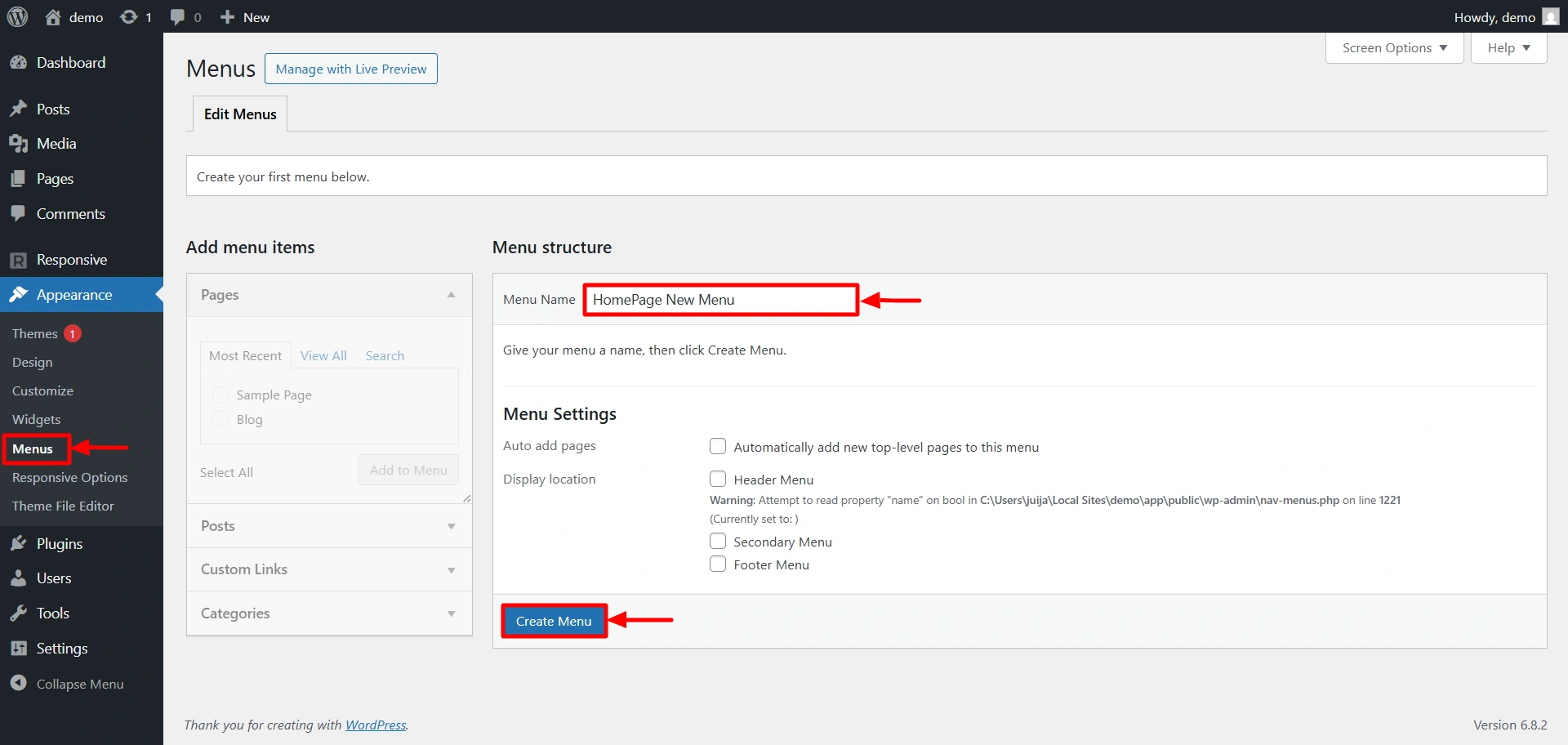Collapse the Pages panel arrow

[x=451, y=295]
